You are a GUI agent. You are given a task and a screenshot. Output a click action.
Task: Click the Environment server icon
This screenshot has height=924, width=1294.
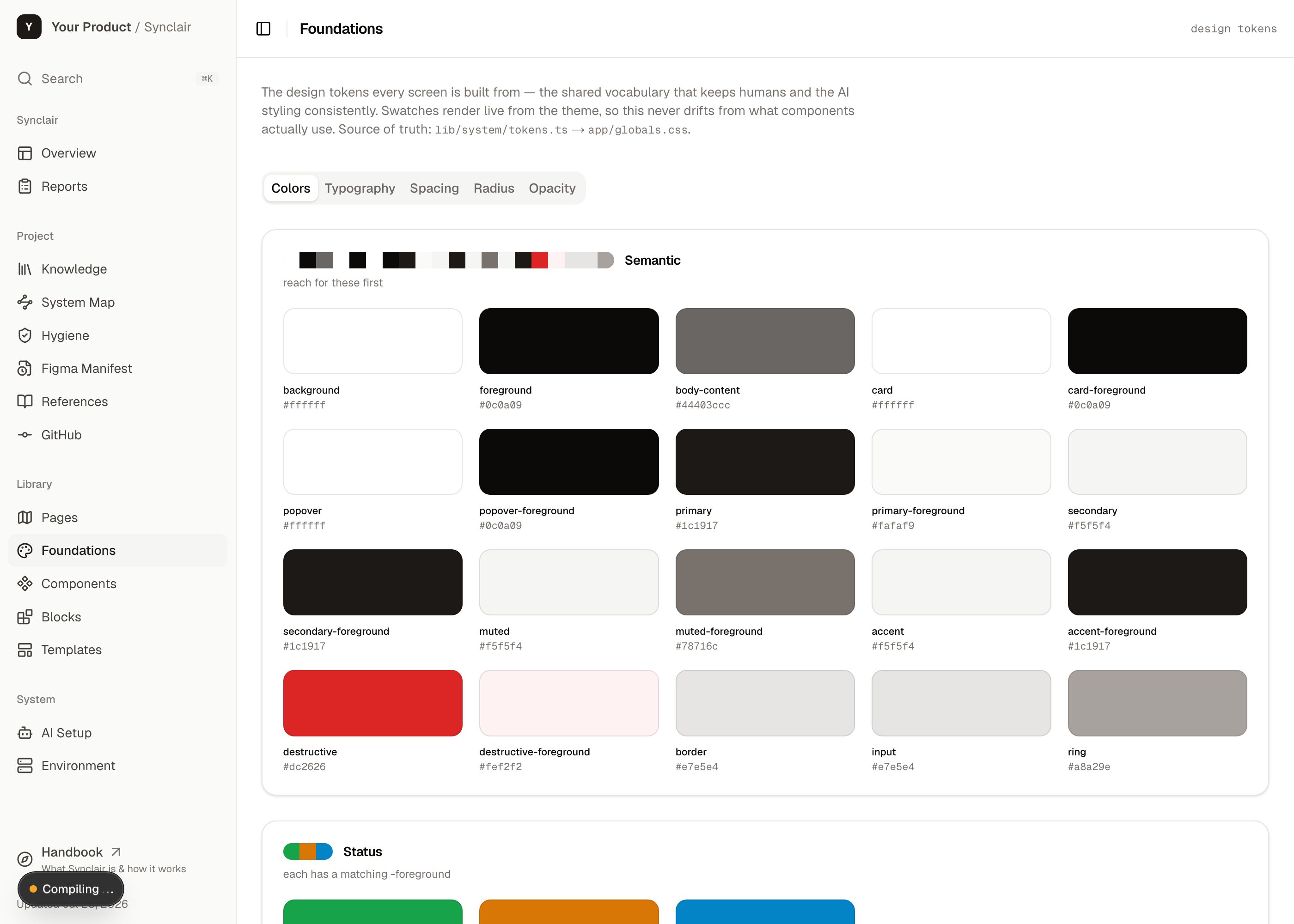click(x=25, y=766)
